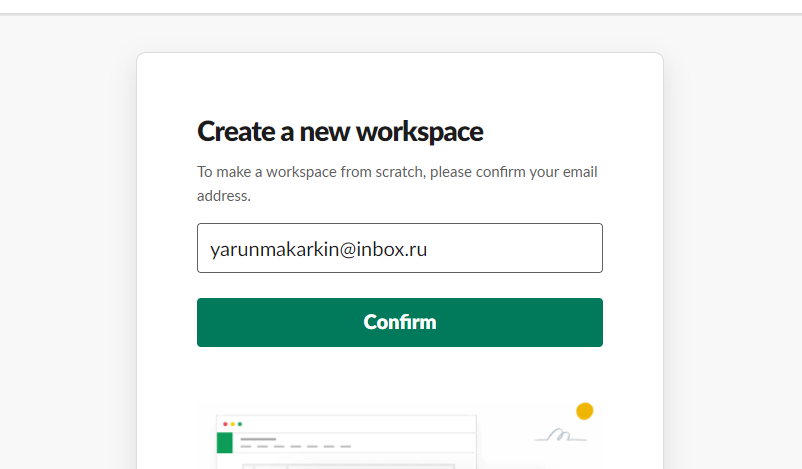
Task: Click the word 'address.' under the heading
Action: coord(224,196)
